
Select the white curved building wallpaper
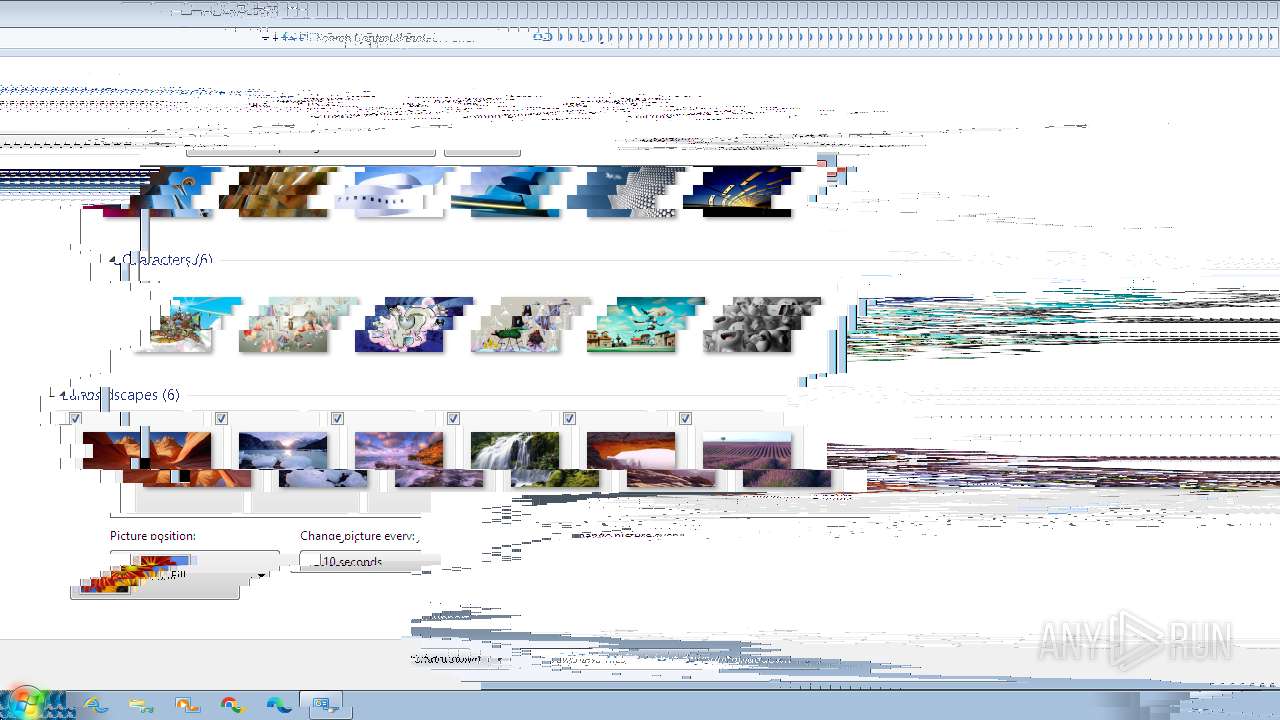(393, 191)
